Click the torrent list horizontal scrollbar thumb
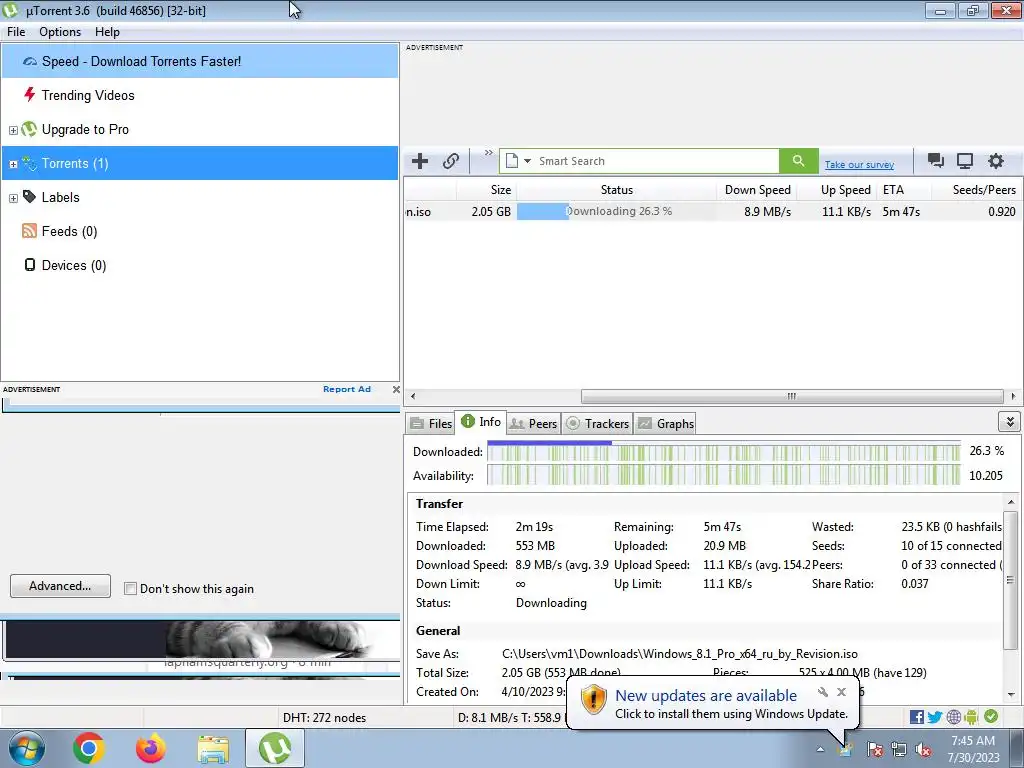 coord(792,396)
